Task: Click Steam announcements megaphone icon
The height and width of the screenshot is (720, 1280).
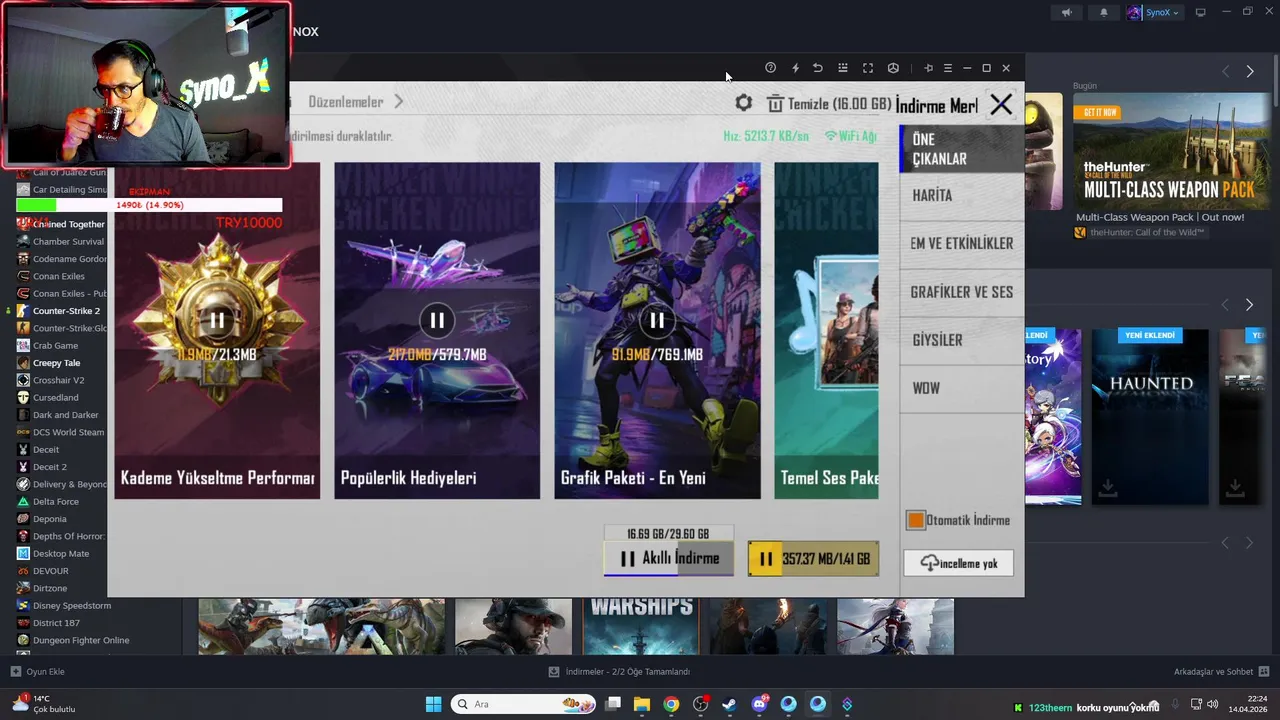Action: [x=1066, y=13]
